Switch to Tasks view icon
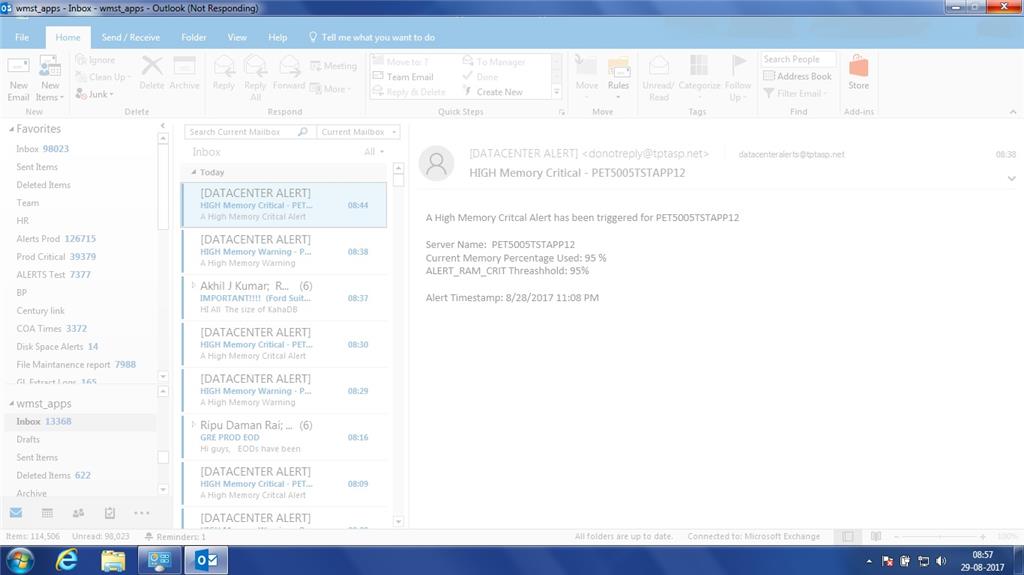 click(110, 513)
